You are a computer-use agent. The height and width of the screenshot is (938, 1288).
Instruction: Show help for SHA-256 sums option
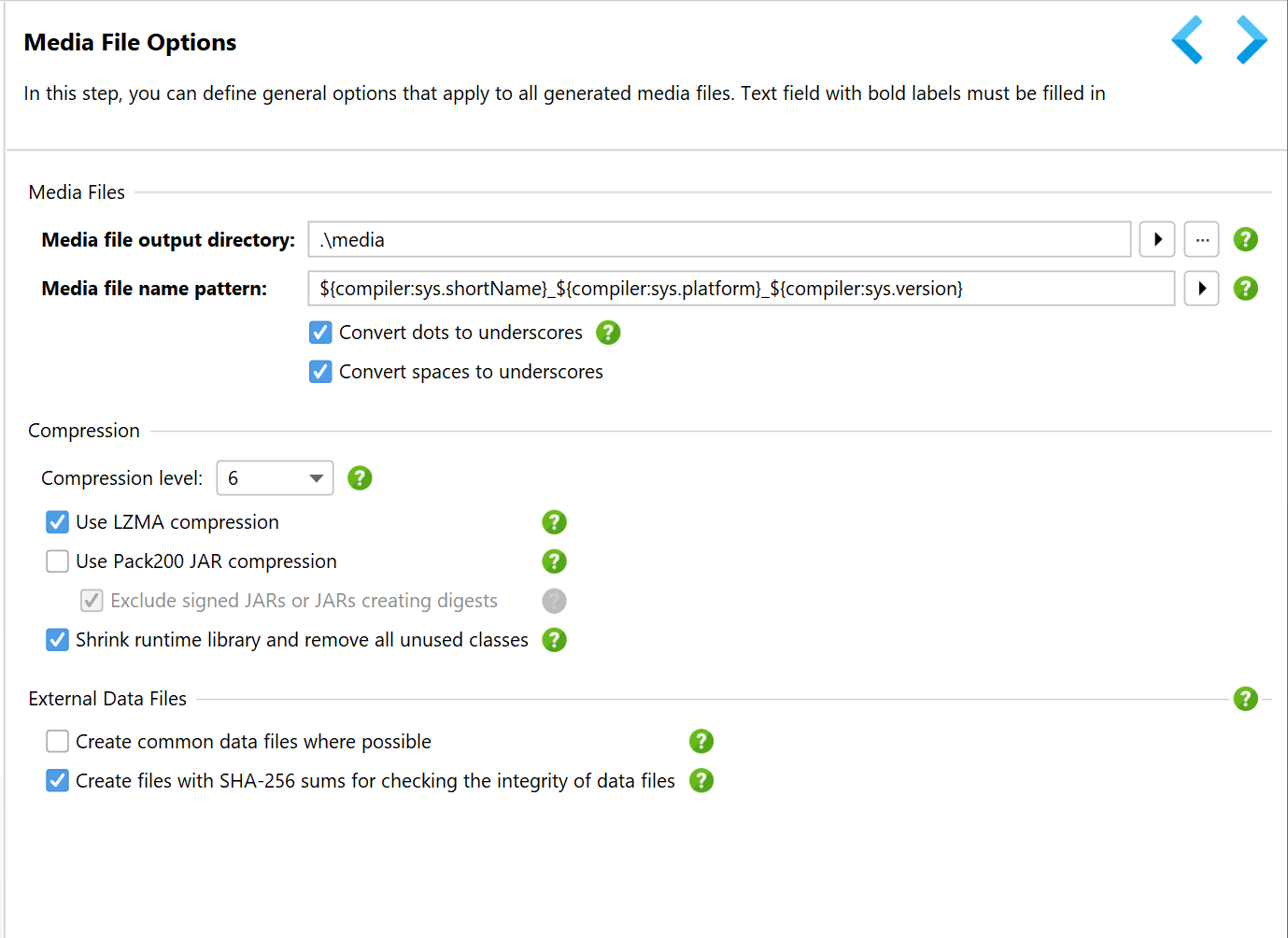pyautogui.click(x=701, y=780)
